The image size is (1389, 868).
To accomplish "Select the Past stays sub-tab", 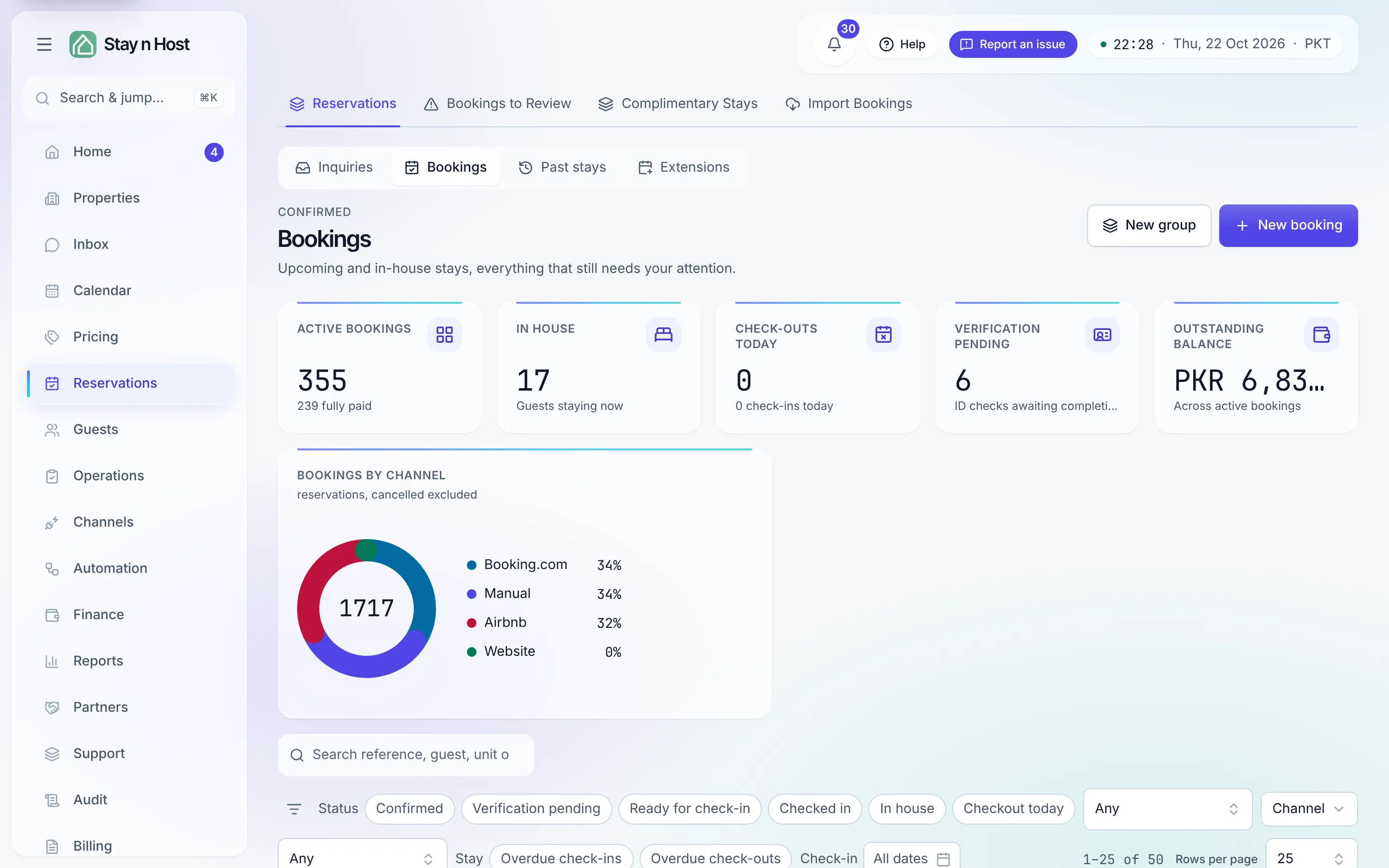I will click(x=562, y=168).
